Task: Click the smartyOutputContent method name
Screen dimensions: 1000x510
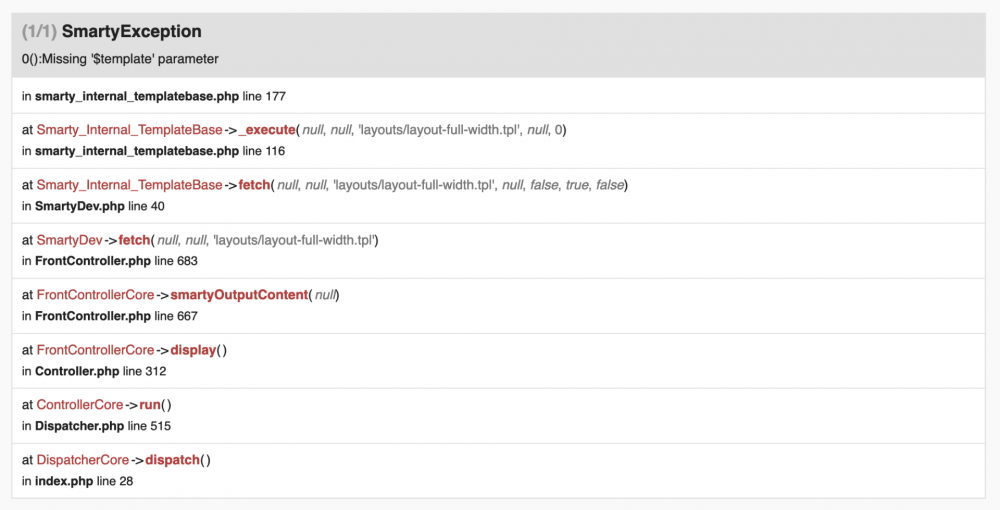Action: (239, 295)
